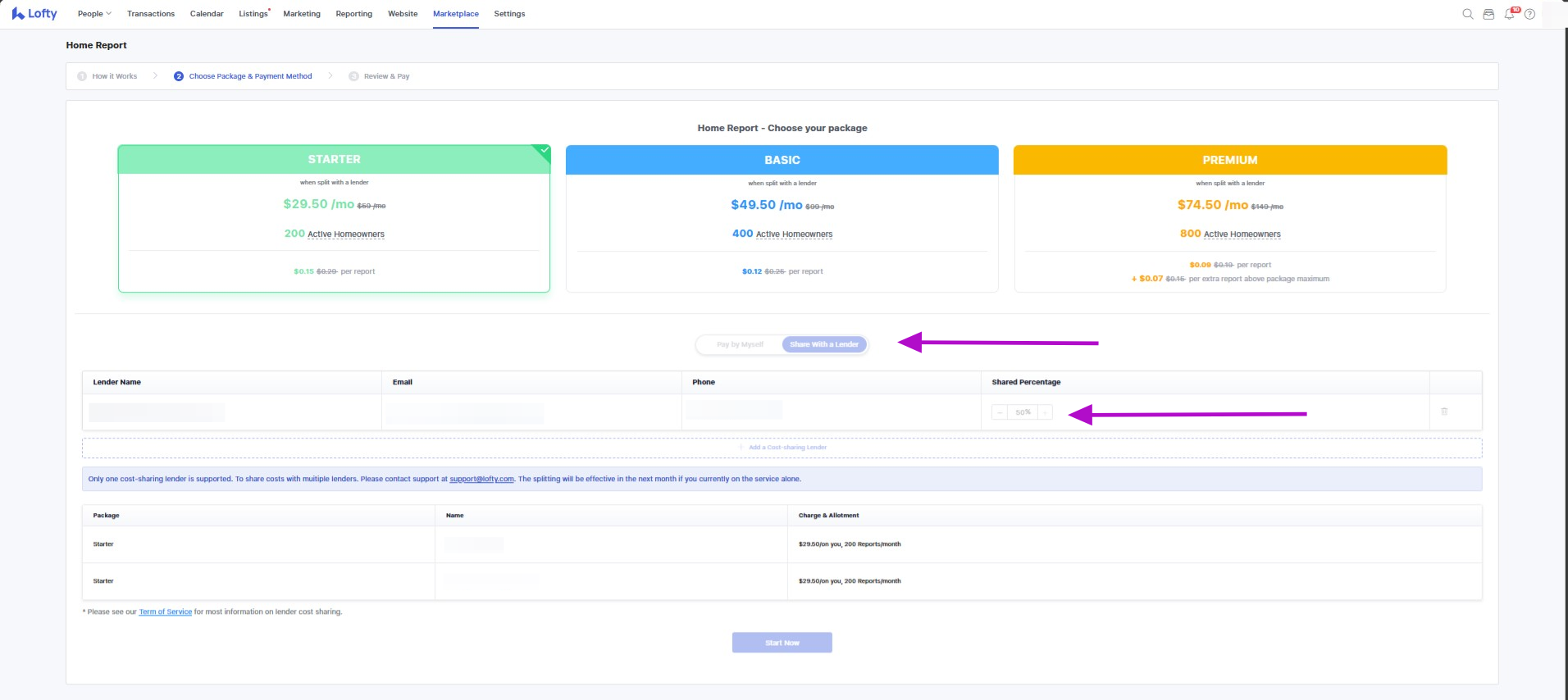Viewport: 1568px width, 700px height.
Task: Click the selected checkmark on Starter card
Action: (x=543, y=151)
